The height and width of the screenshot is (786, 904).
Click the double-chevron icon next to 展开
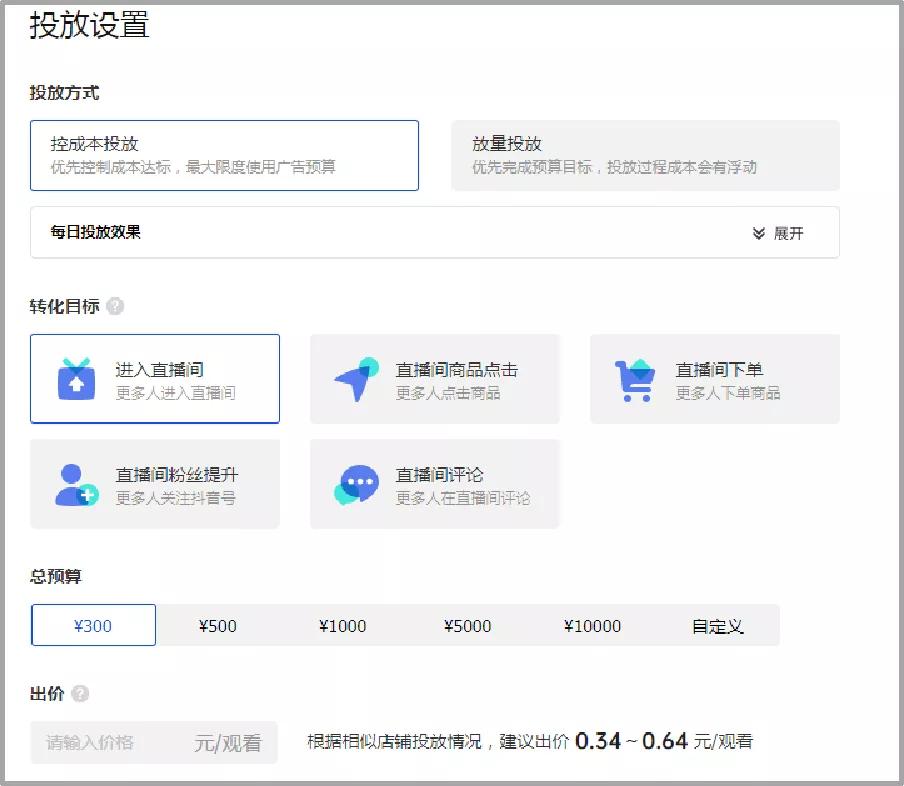pos(757,232)
